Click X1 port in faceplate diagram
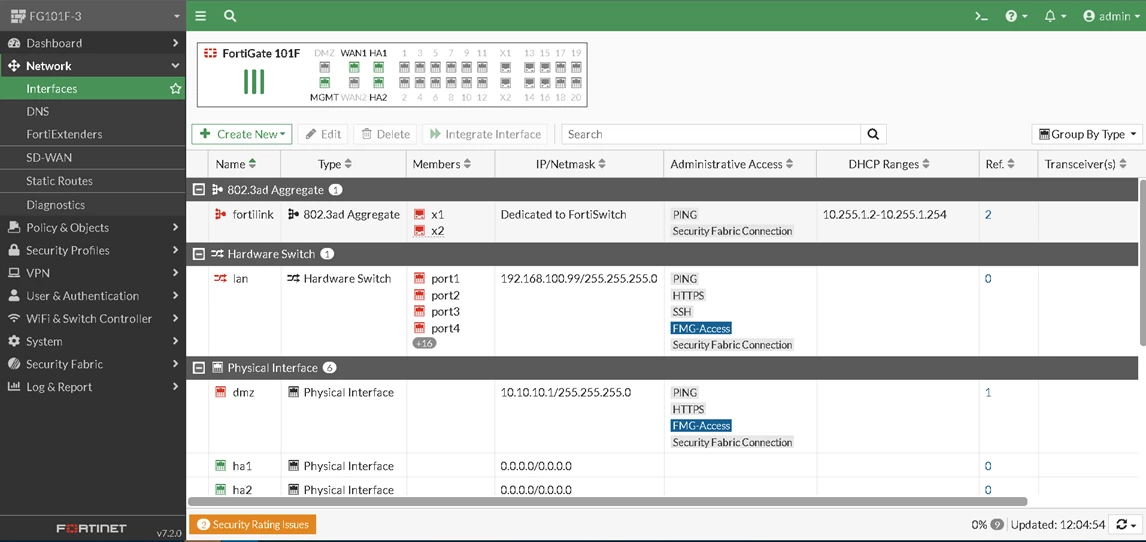1146x542 pixels. [505, 67]
